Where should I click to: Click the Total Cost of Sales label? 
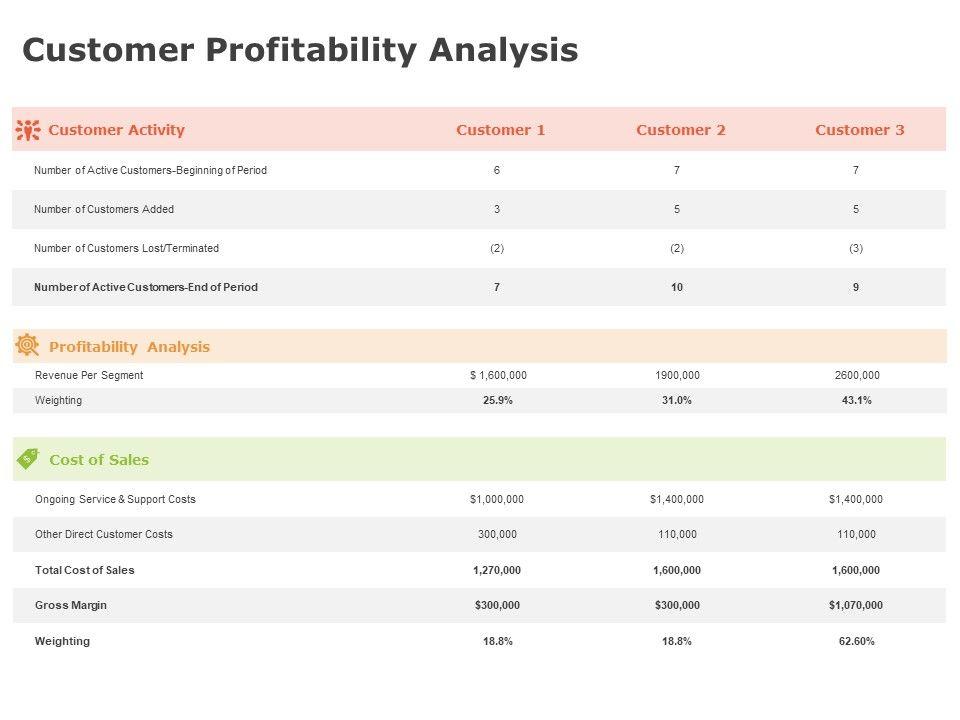(84, 570)
